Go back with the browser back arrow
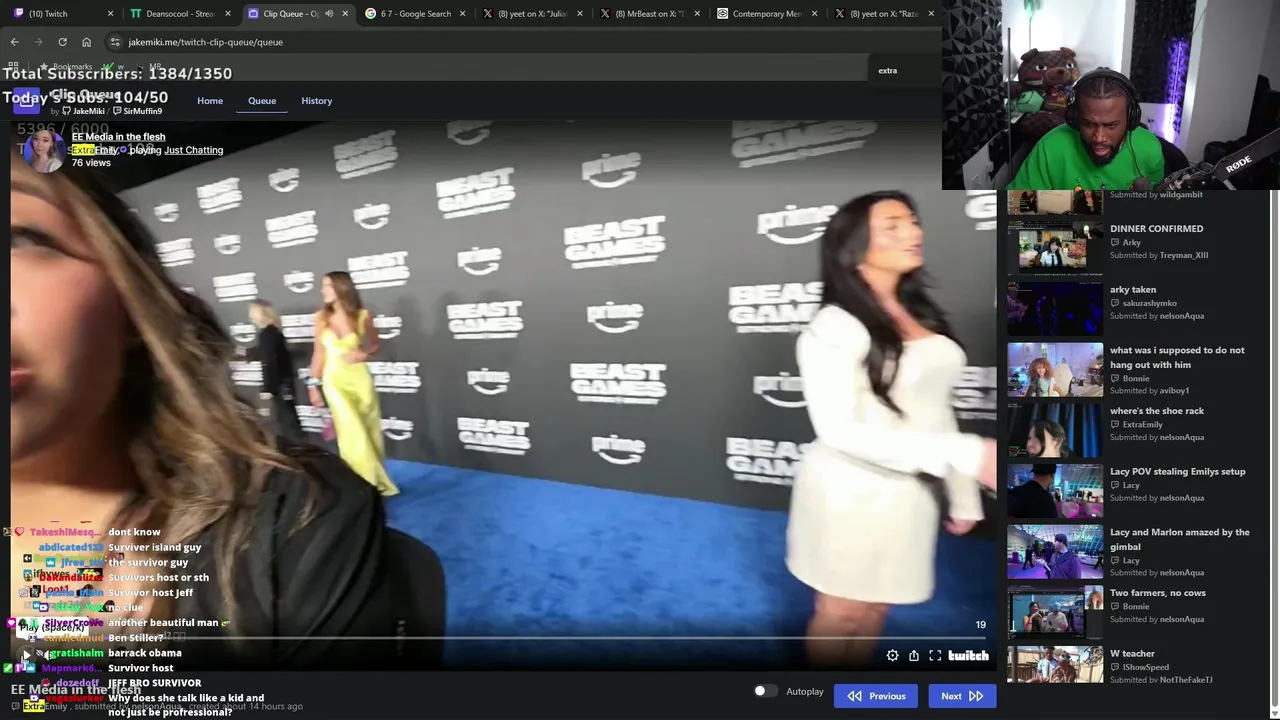1280x720 pixels. [14, 42]
